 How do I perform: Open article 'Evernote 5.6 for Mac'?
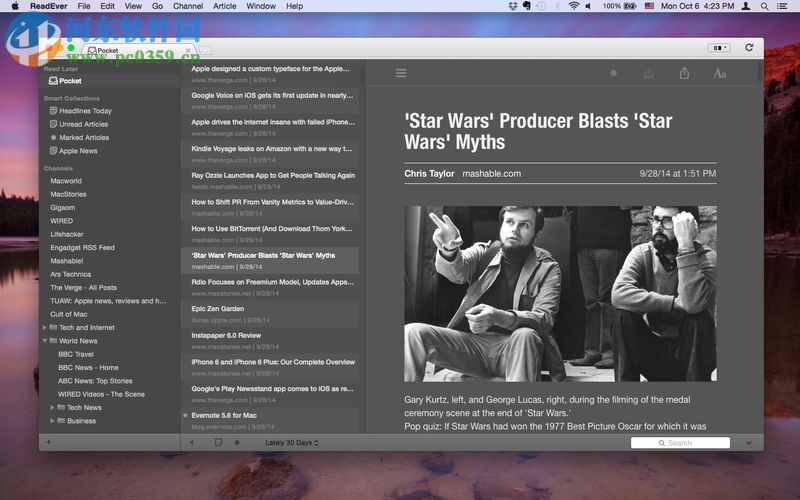(x=270, y=420)
